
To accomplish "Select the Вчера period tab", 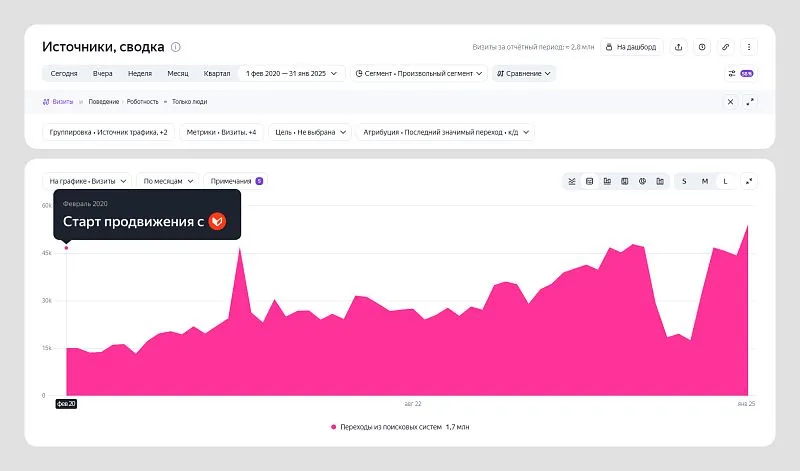I will [103, 73].
